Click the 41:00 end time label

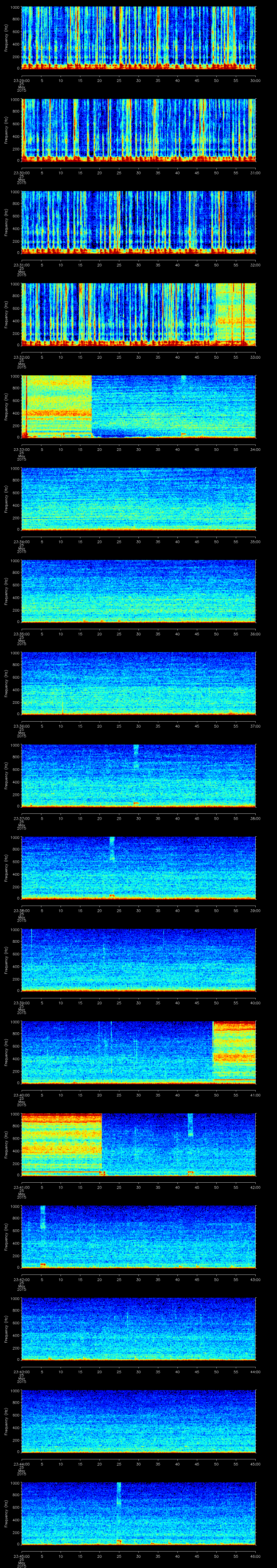point(256,1095)
